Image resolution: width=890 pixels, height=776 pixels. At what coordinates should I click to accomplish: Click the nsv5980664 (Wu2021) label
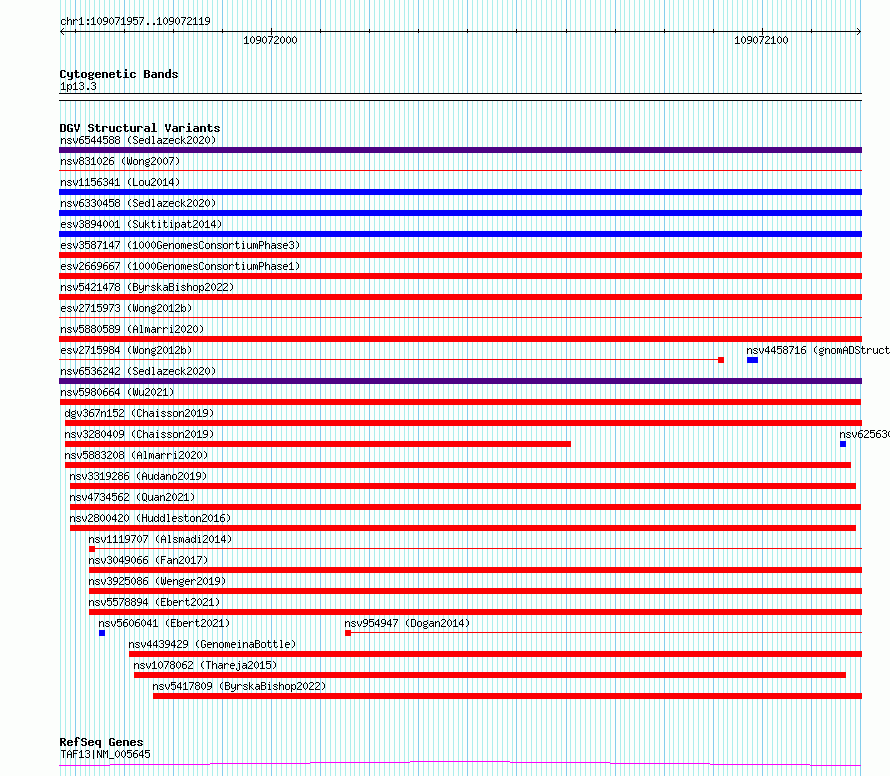click(117, 392)
